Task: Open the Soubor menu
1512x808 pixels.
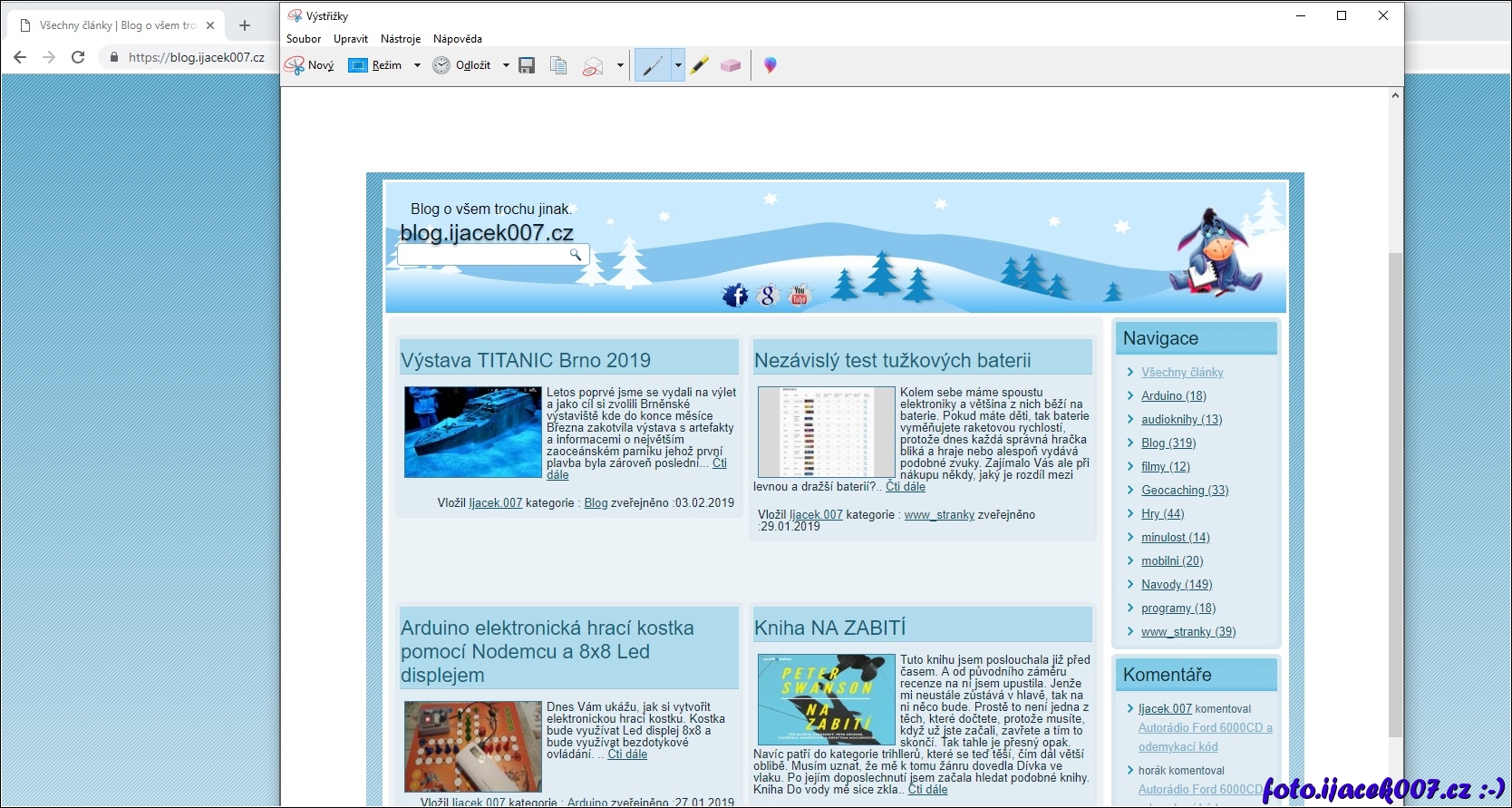Action: (x=304, y=39)
